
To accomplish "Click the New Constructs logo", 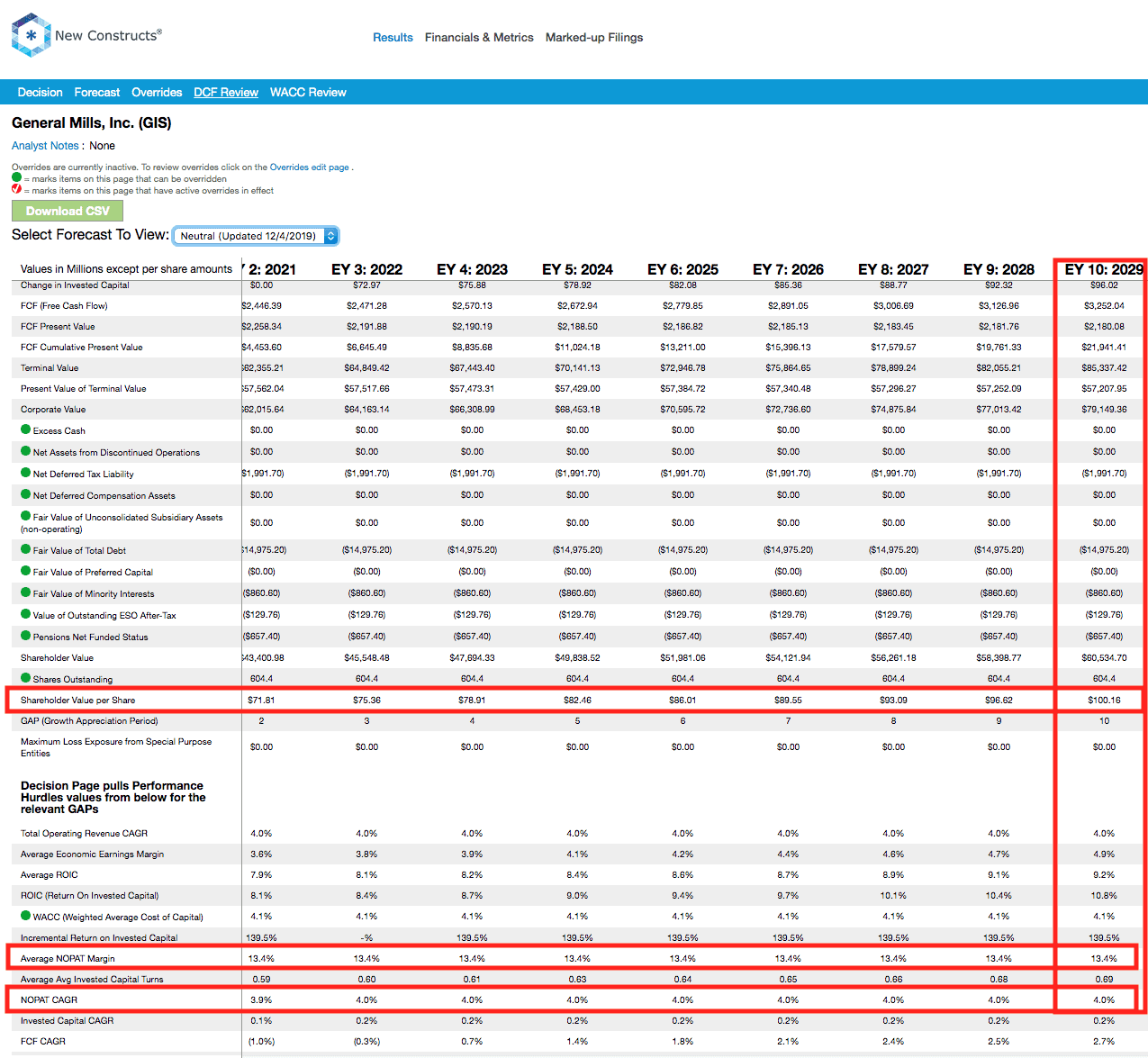I will [86, 35].
